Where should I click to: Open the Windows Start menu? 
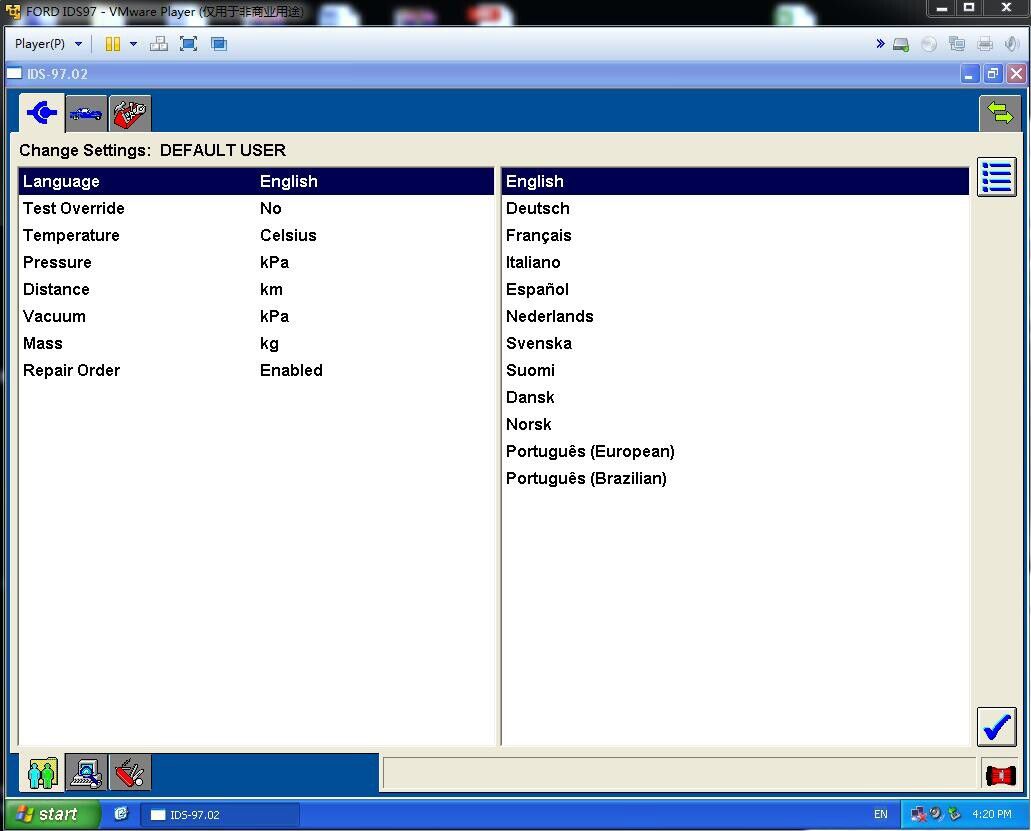point(48,814)
